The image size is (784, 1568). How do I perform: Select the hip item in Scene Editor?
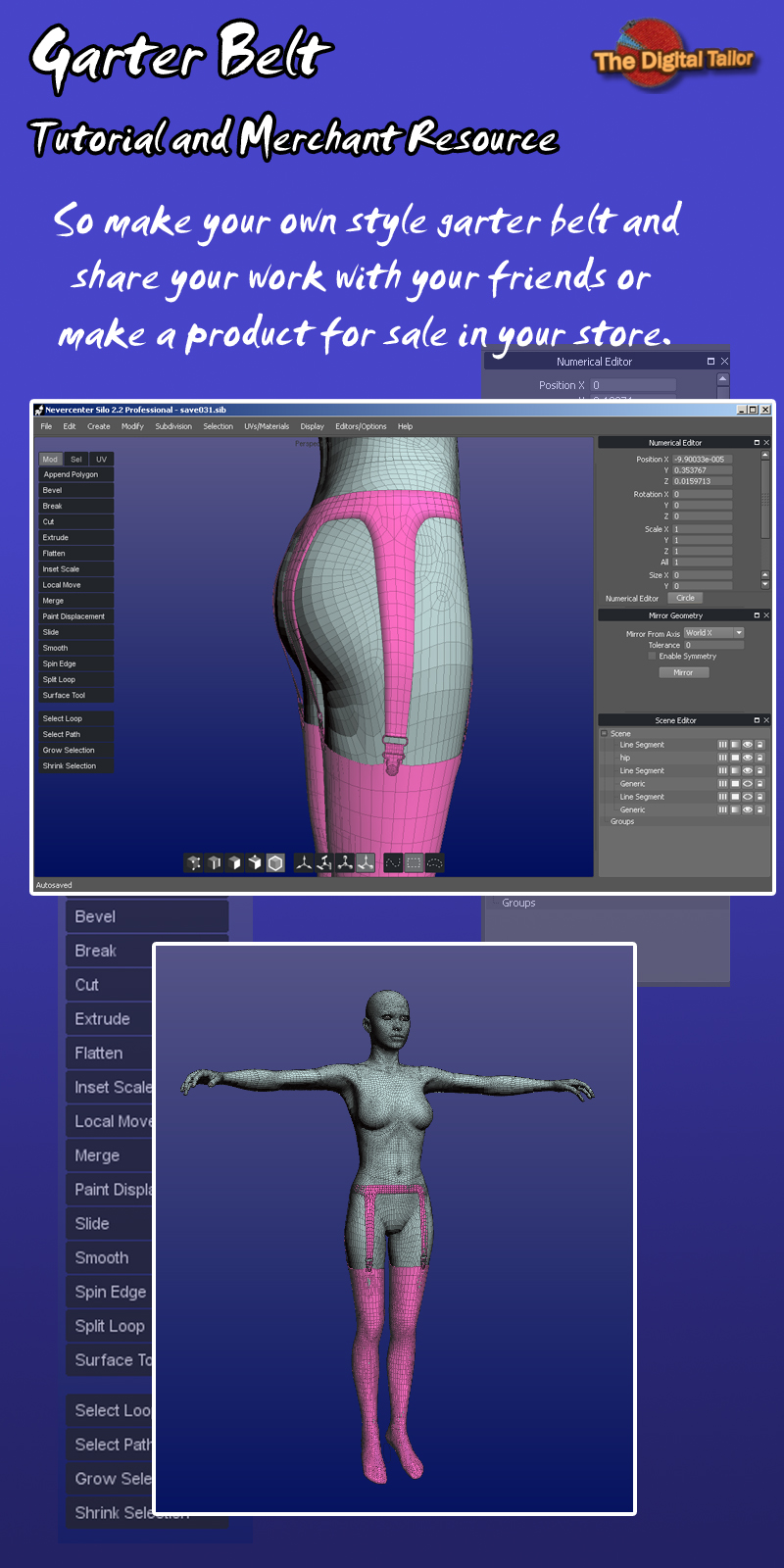coord(625,758)
